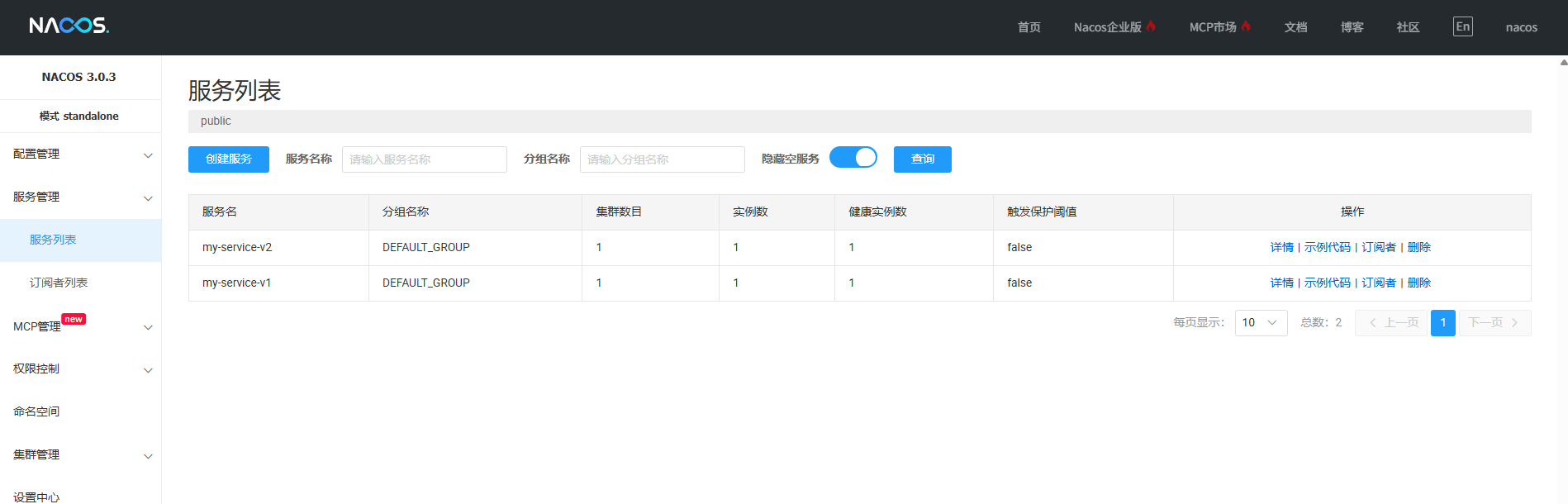Go to page 1 in pagination
The image size is (1568, 504).
(1442, 323)
